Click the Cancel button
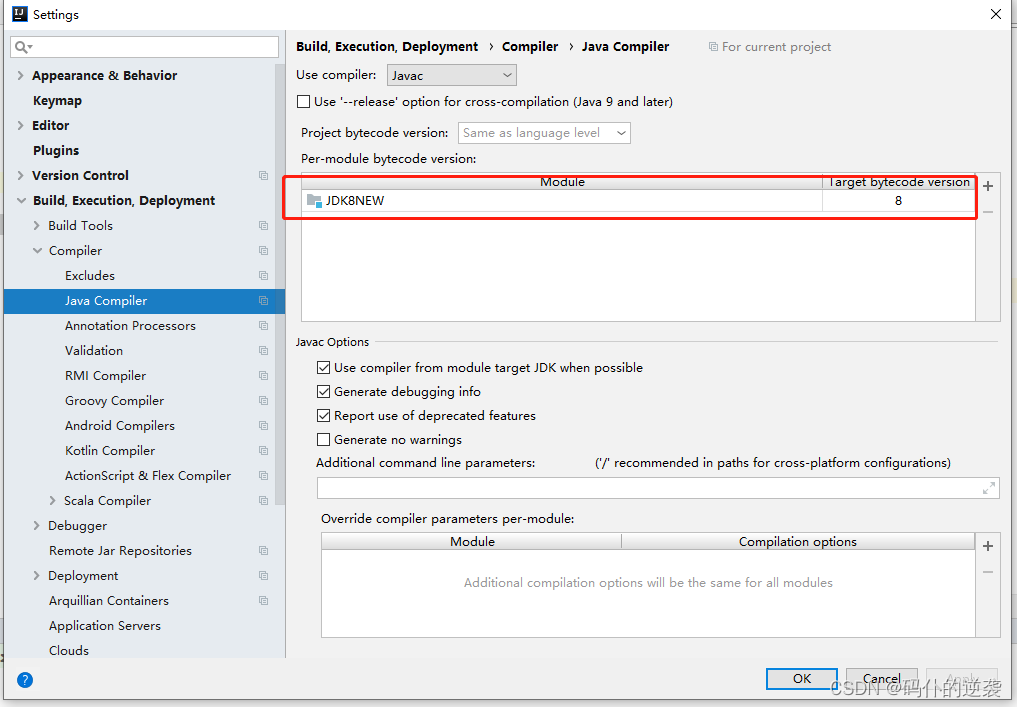The image size is (1017, 707). click(x=881, y=678)
